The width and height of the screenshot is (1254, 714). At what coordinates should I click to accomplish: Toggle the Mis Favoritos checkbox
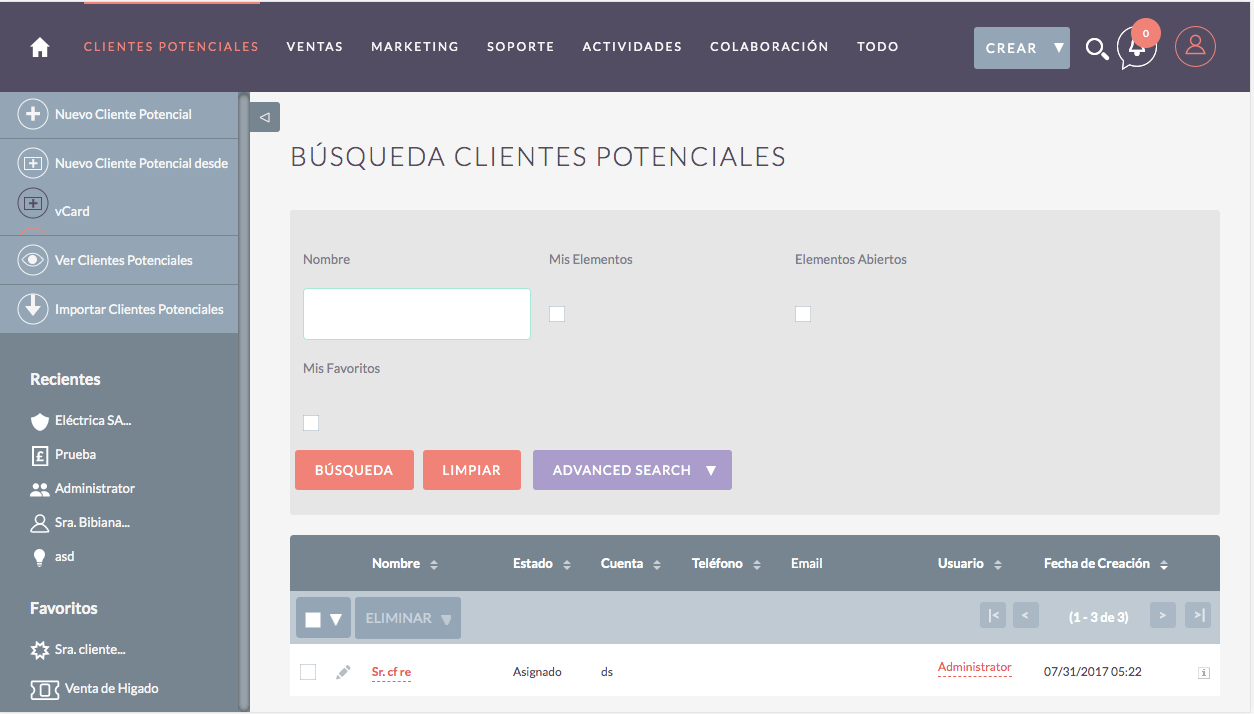(x=311, y=423)
